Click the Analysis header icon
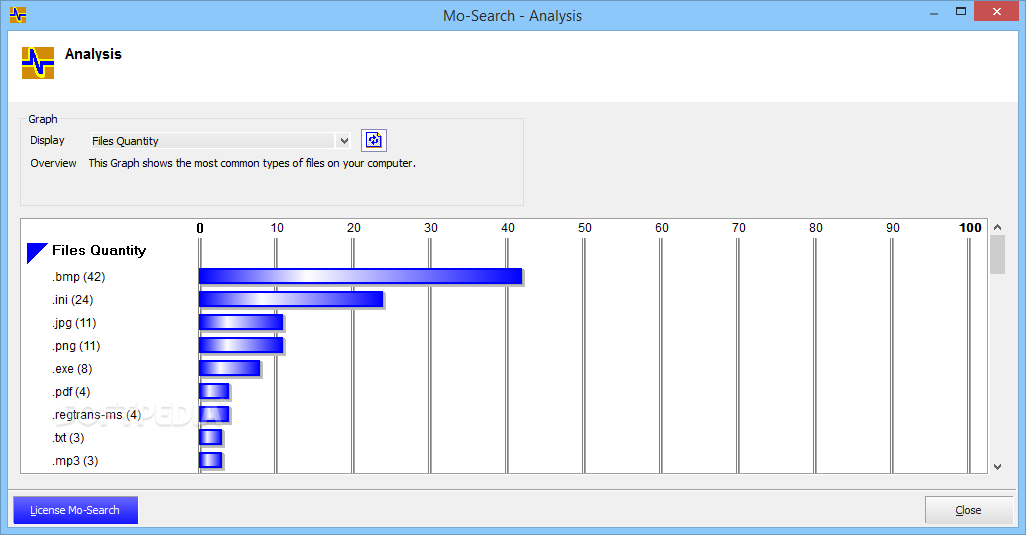The image size is (1026, 535). [x=38, y=63]
